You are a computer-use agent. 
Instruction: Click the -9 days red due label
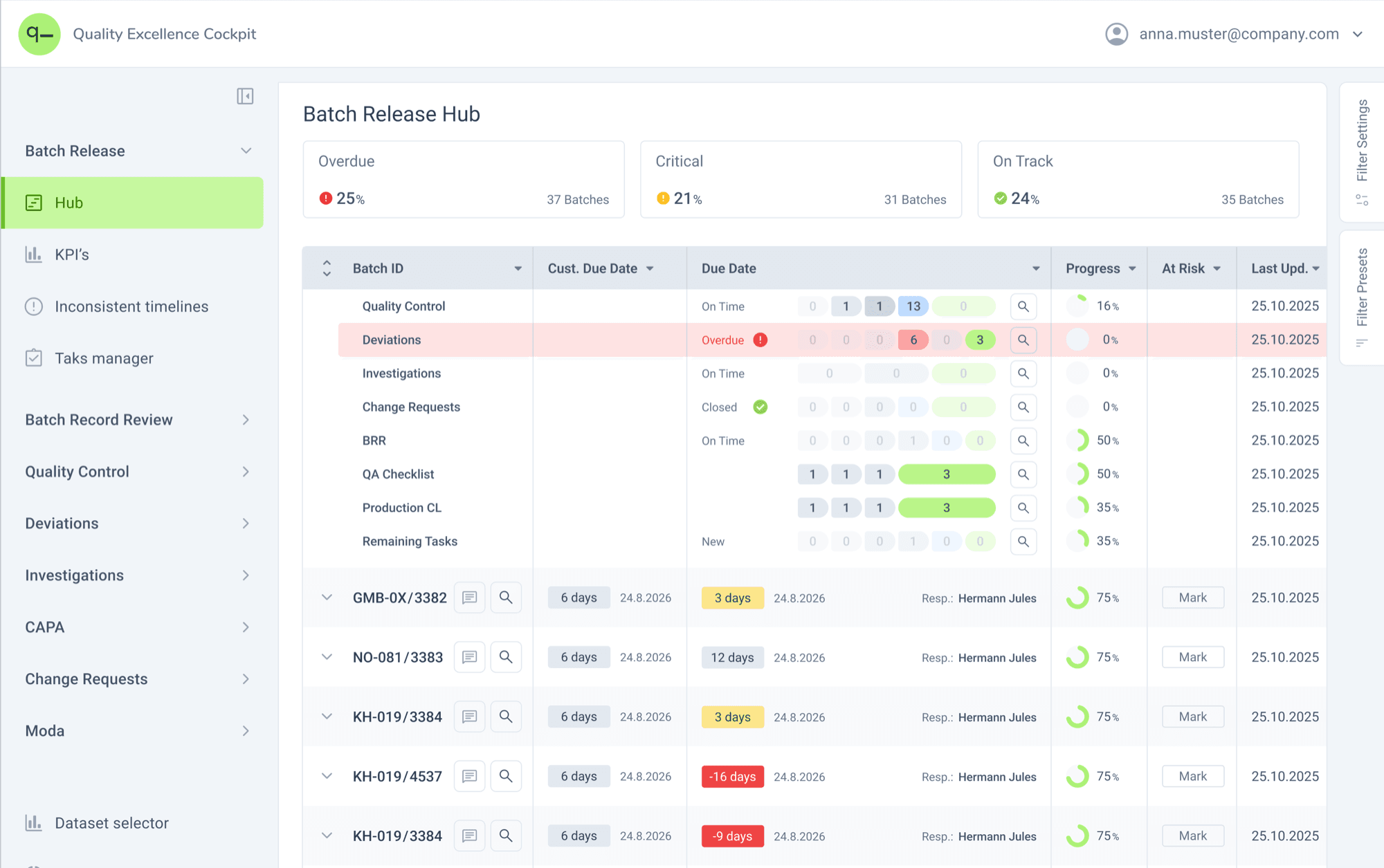[x=733, y=835]
